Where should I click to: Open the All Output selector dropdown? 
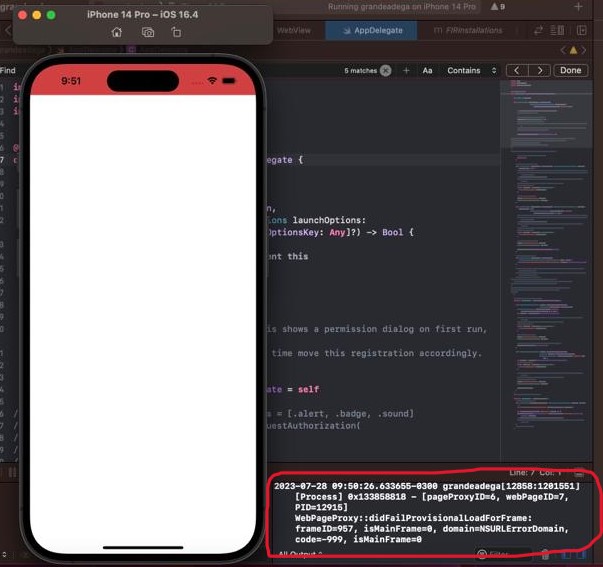(x=299, y=554)
